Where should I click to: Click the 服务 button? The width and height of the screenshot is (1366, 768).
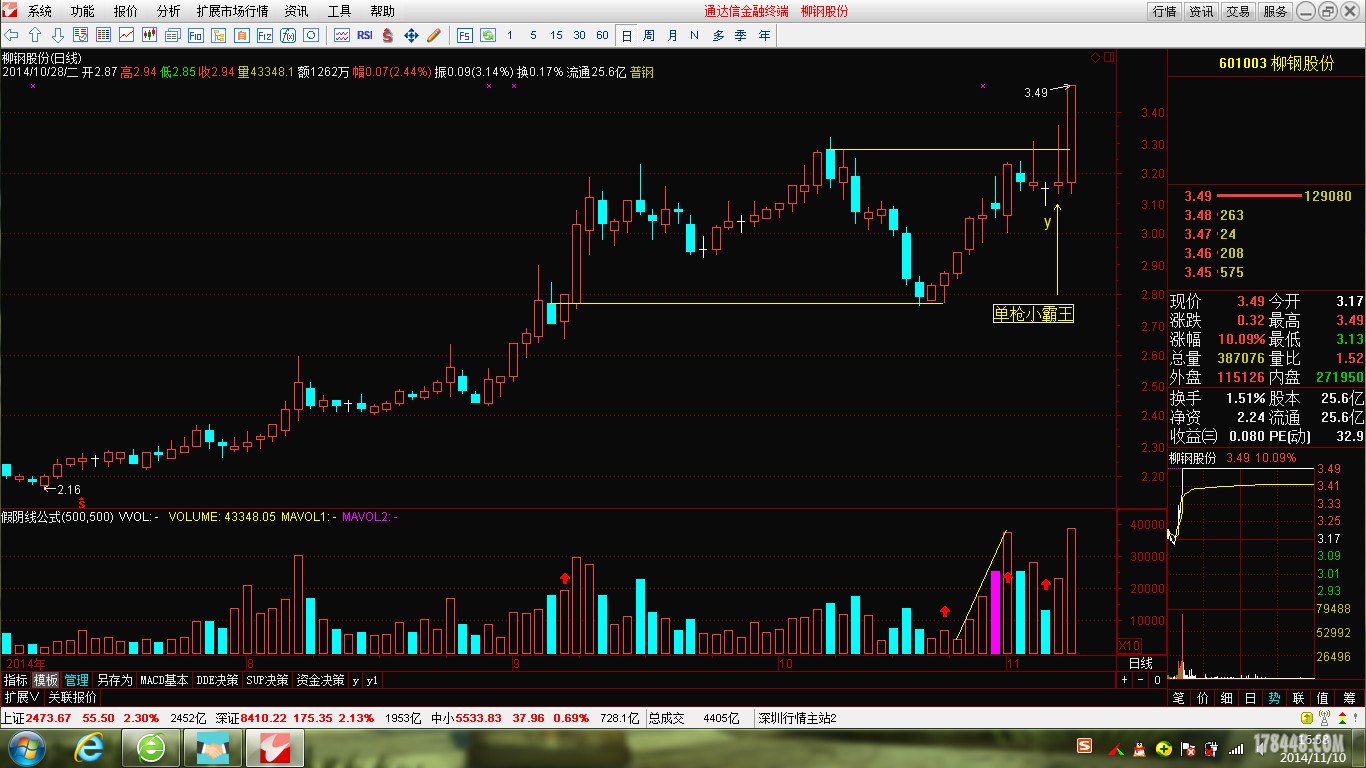coord(1275,11)
